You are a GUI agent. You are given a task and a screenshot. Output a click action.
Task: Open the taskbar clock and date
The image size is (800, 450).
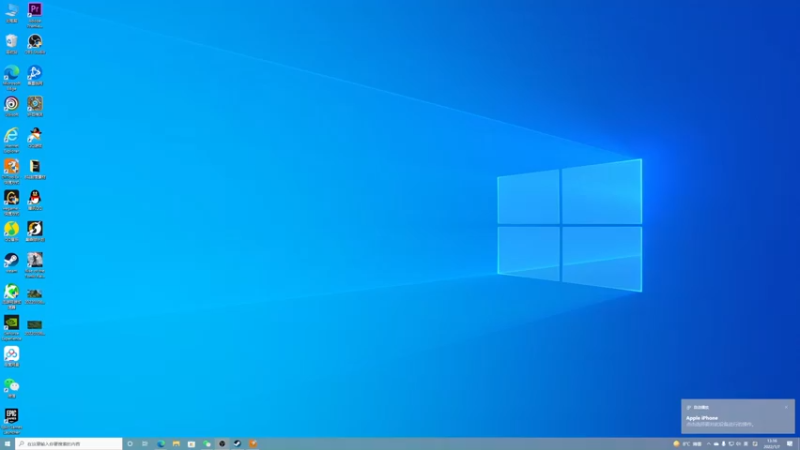(771, 444)
